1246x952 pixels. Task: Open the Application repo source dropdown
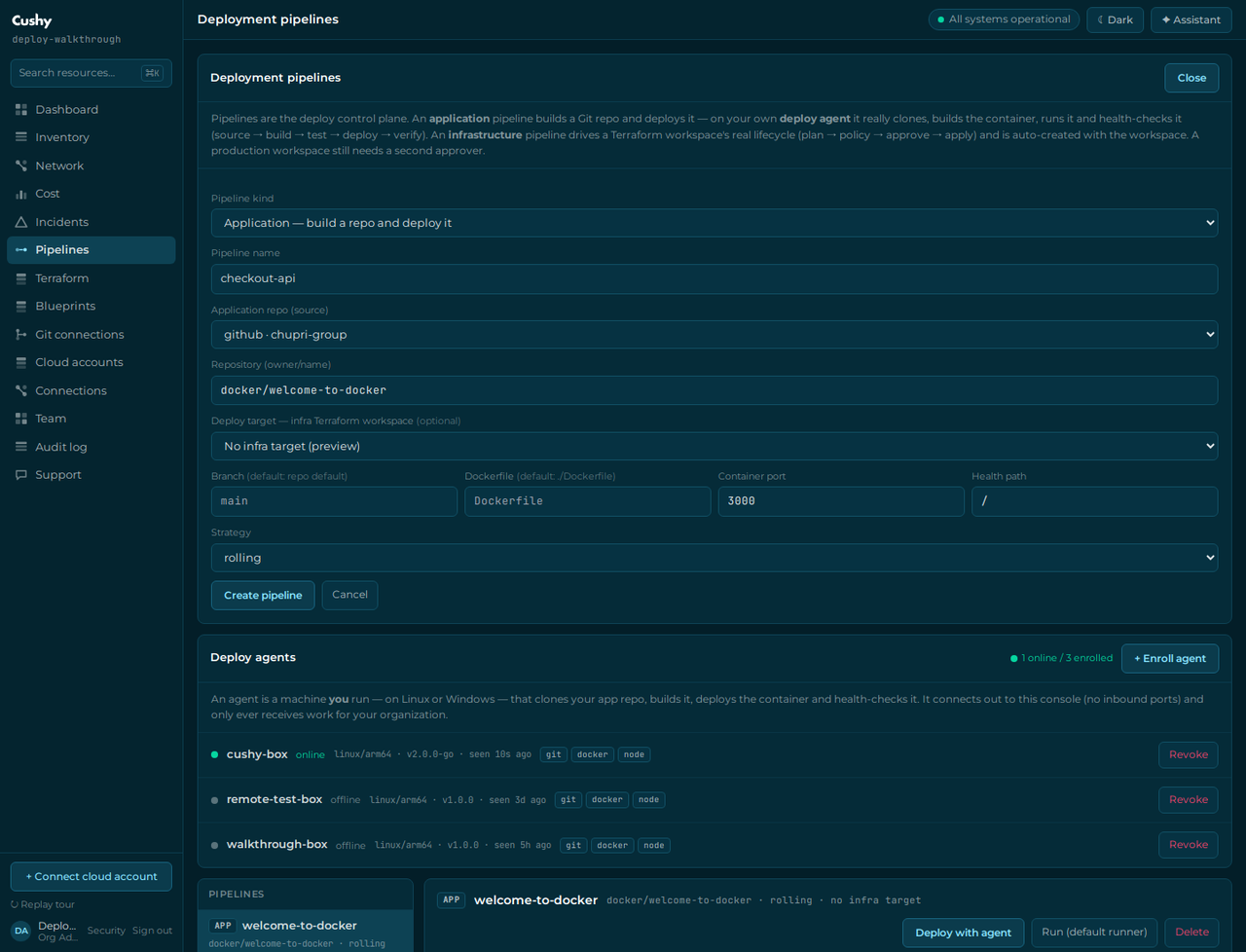pyautogui.click(x=715, y=334)
